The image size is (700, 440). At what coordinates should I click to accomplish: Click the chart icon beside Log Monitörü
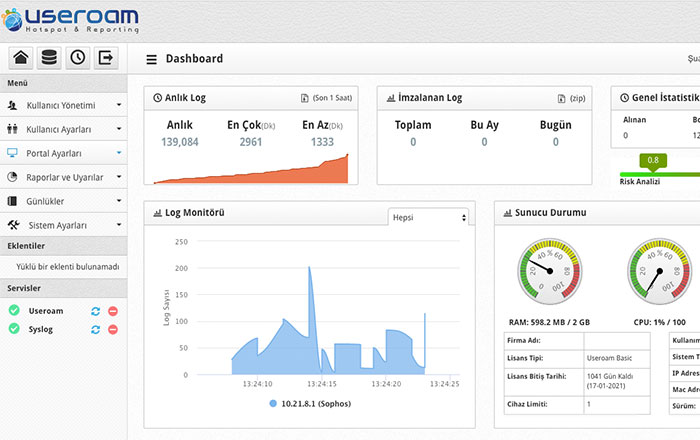pos(158,213)
